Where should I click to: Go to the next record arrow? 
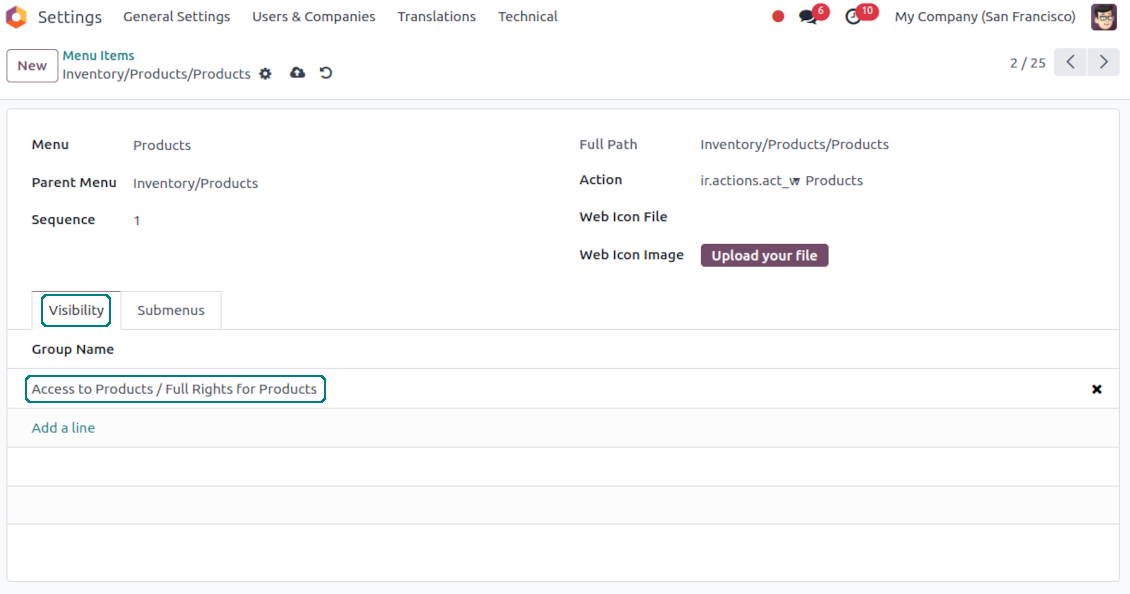(1103, 62)
